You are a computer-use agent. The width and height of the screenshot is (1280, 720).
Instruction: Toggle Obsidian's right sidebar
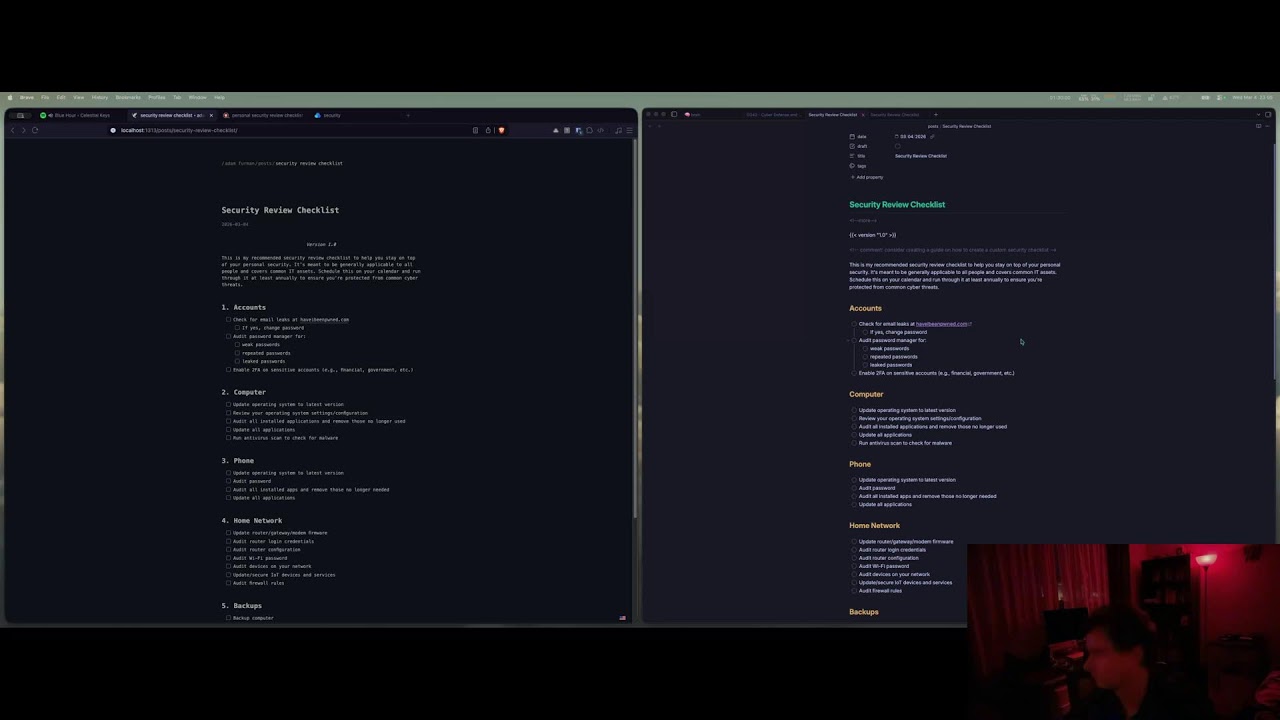1268,114
